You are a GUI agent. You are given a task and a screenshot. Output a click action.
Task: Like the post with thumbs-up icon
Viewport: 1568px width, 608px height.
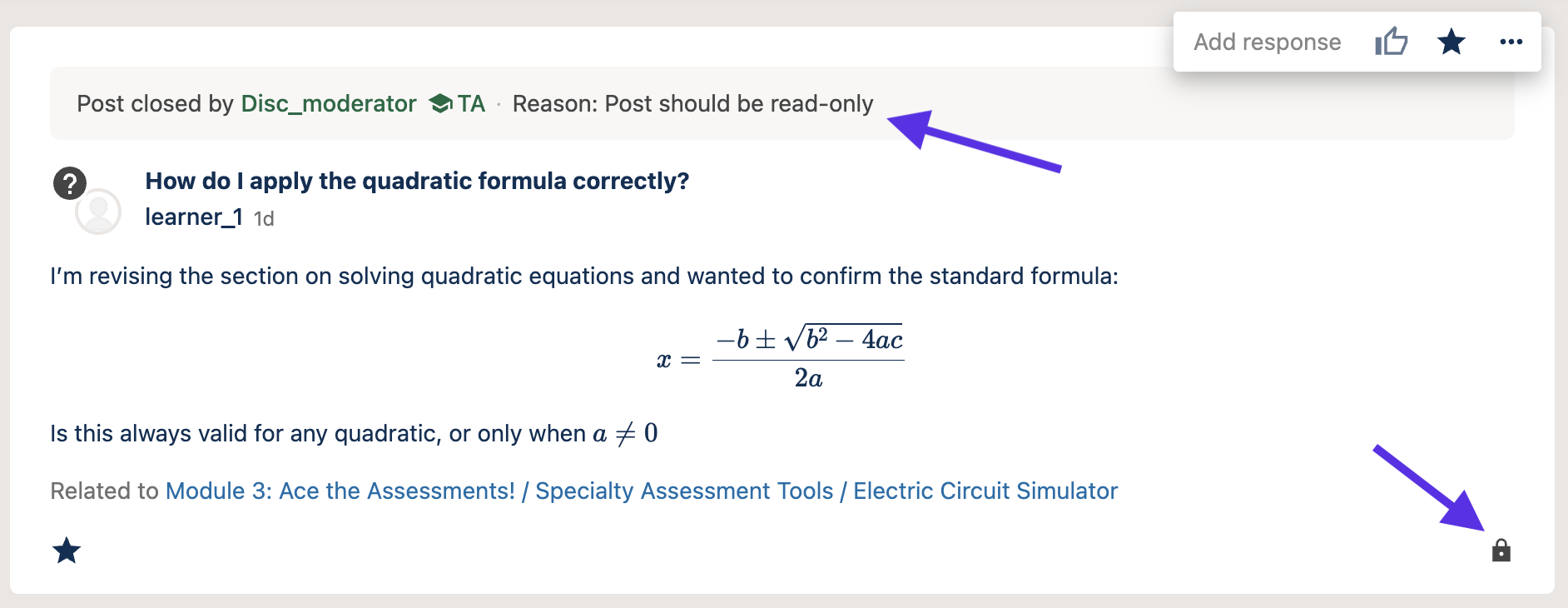pos(1391,42)
